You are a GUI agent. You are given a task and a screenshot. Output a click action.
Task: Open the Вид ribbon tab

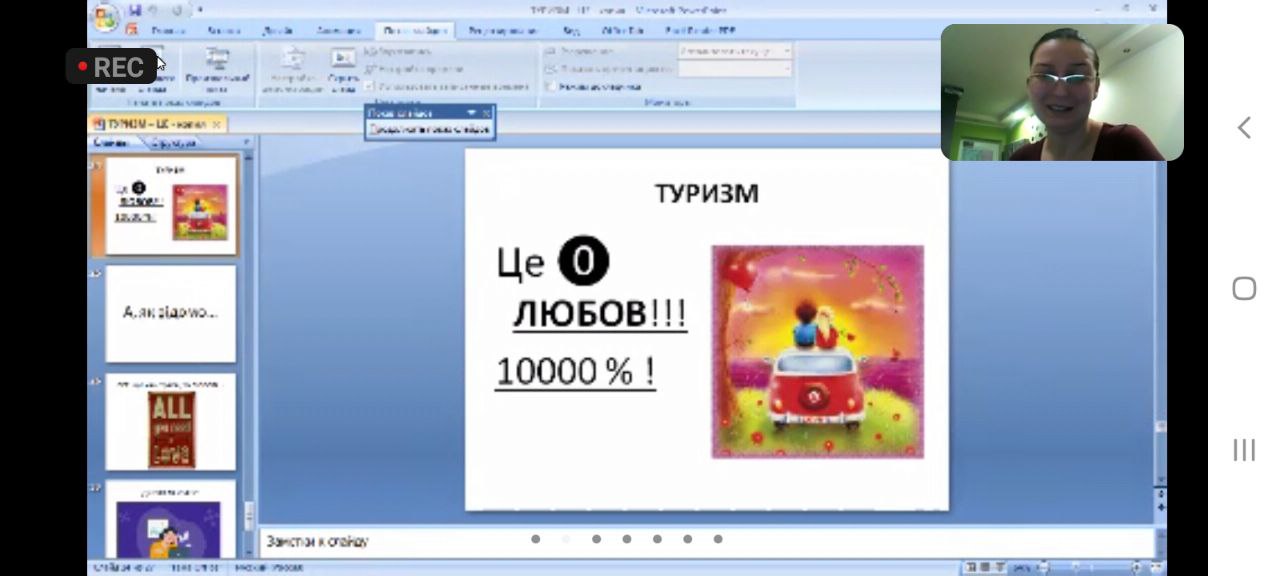pos(571,31)
